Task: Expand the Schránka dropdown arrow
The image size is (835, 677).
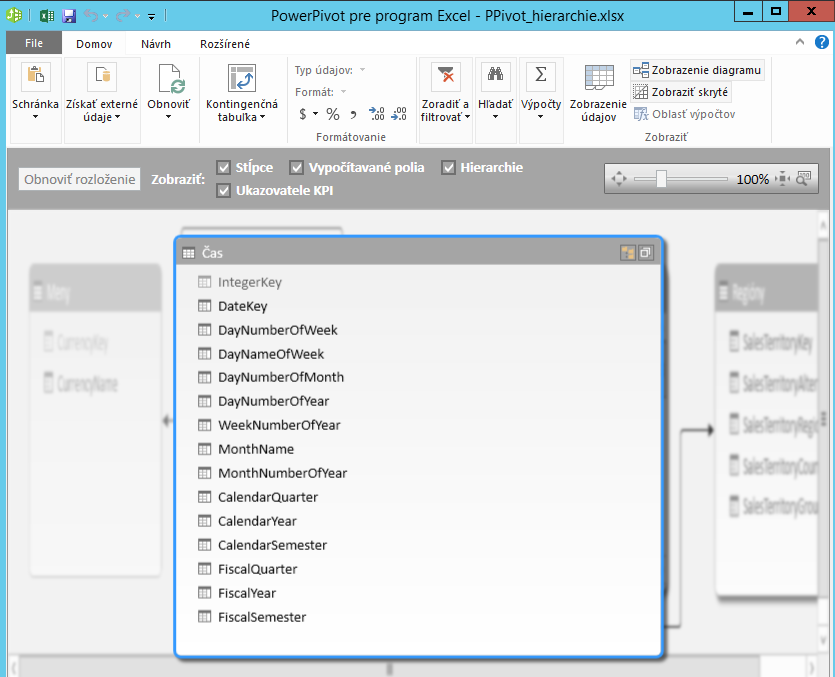Action: [x=36, y=117]
